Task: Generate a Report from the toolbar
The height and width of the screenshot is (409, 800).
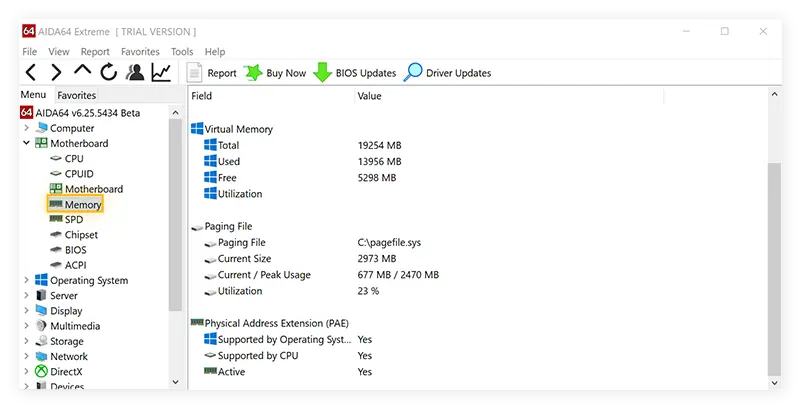Action: coord(211,73)
